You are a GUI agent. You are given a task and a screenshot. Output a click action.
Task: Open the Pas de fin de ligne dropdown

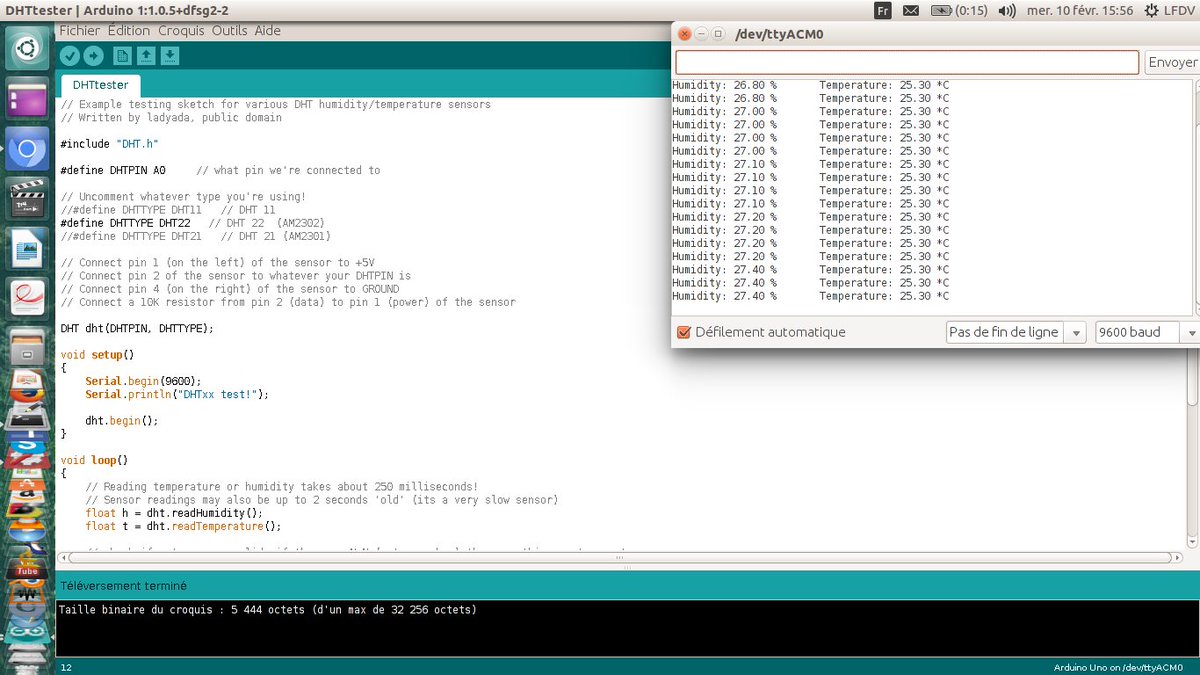(x=1016, y=332)
